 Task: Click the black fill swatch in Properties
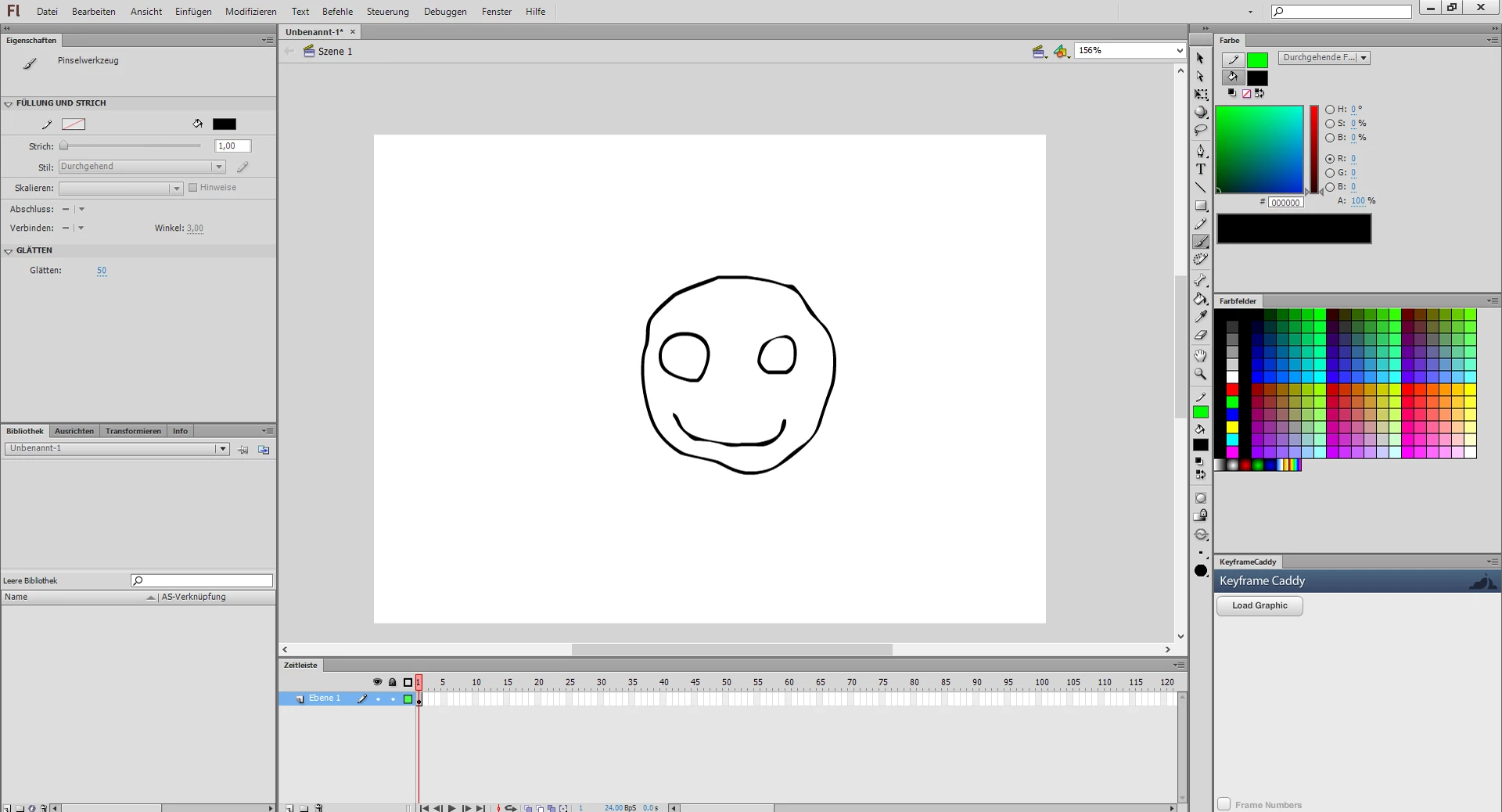[225, 124]
